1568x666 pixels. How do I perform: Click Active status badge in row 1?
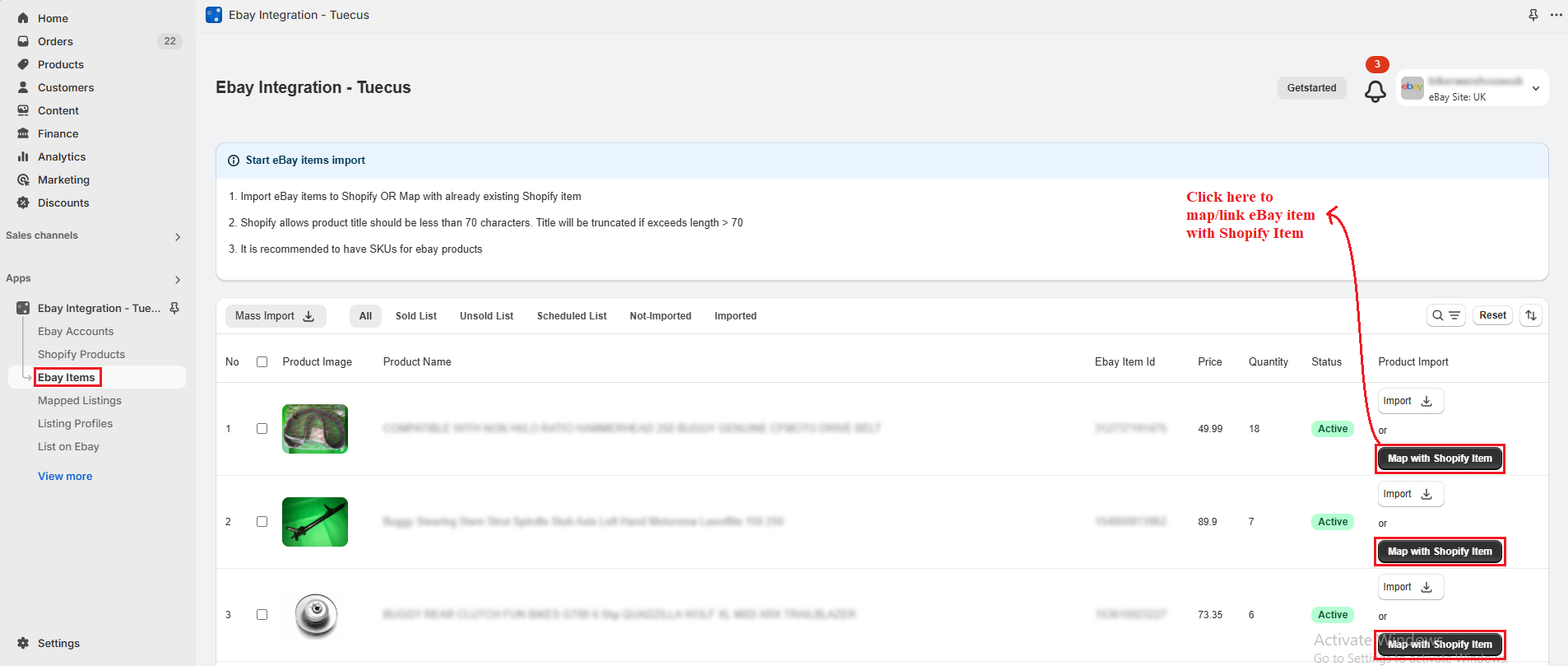click(1333, 429)
